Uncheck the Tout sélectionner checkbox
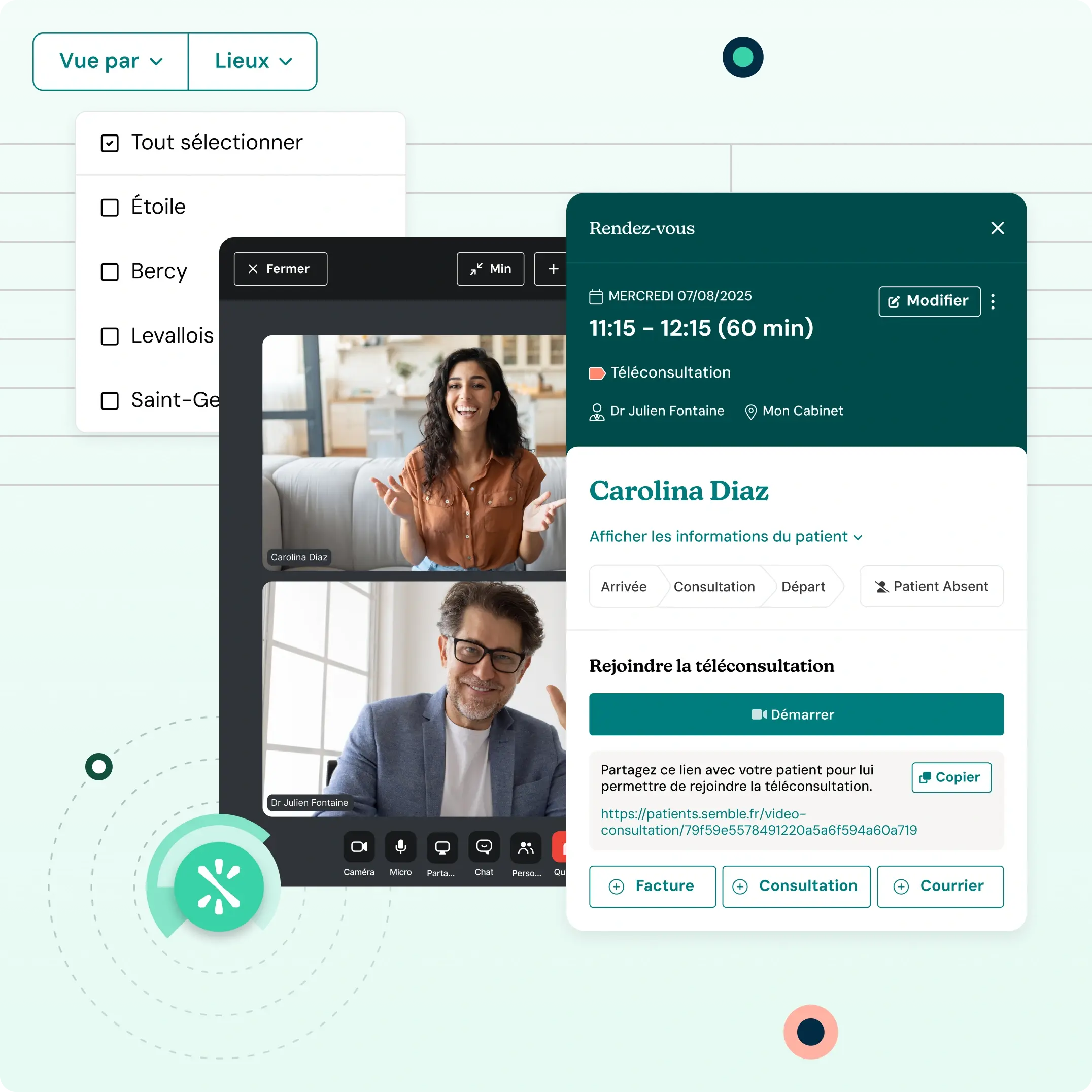Screen dimensions: 1092x1092 pos(110,143)
